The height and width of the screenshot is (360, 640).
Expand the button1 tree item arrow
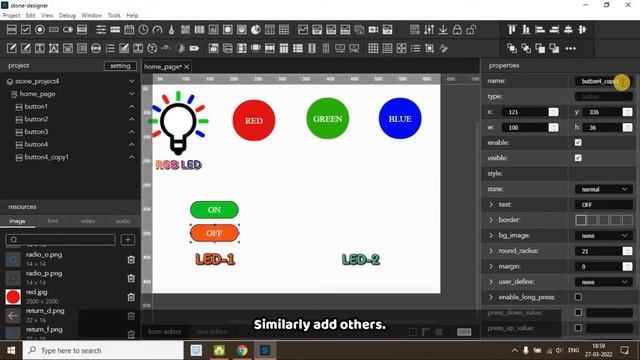click(131, 107)
